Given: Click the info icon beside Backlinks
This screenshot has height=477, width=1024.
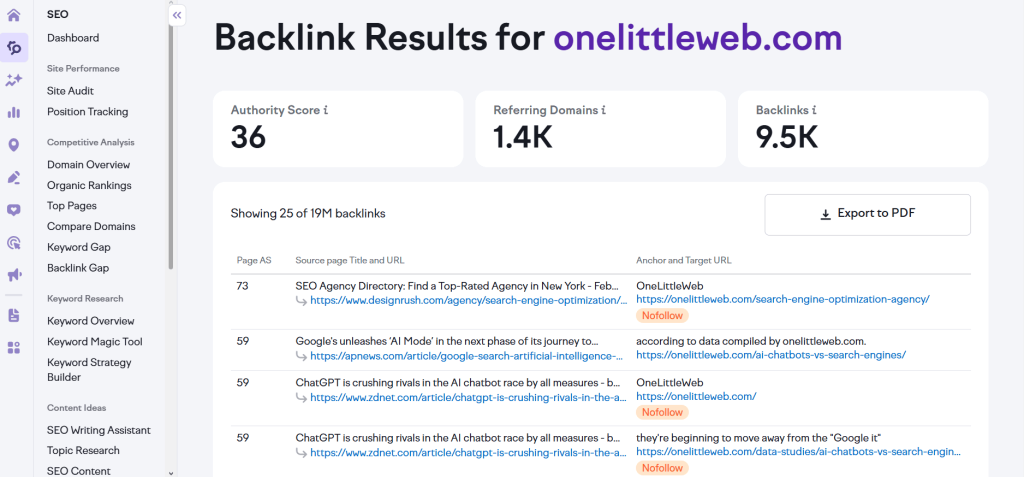Looking at the screenshot, I should 815,110.
